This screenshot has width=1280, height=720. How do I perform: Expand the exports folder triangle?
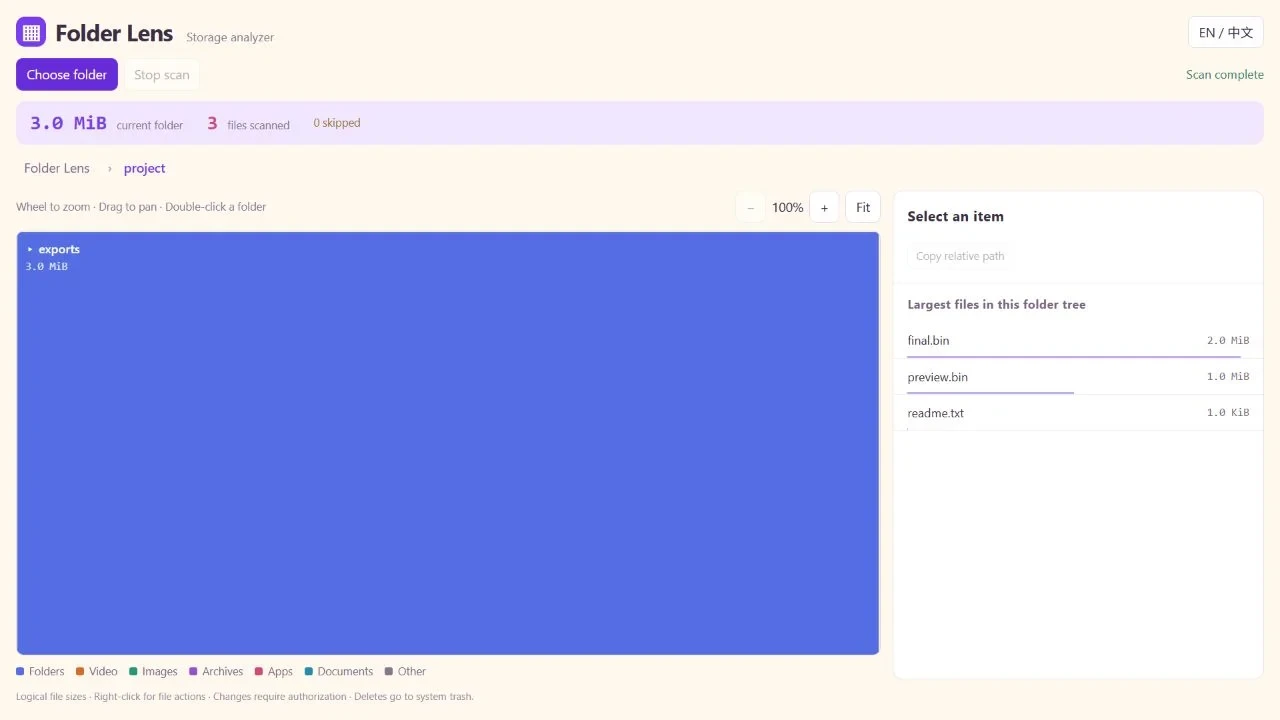pyautogui.click(x=30, y=249)
